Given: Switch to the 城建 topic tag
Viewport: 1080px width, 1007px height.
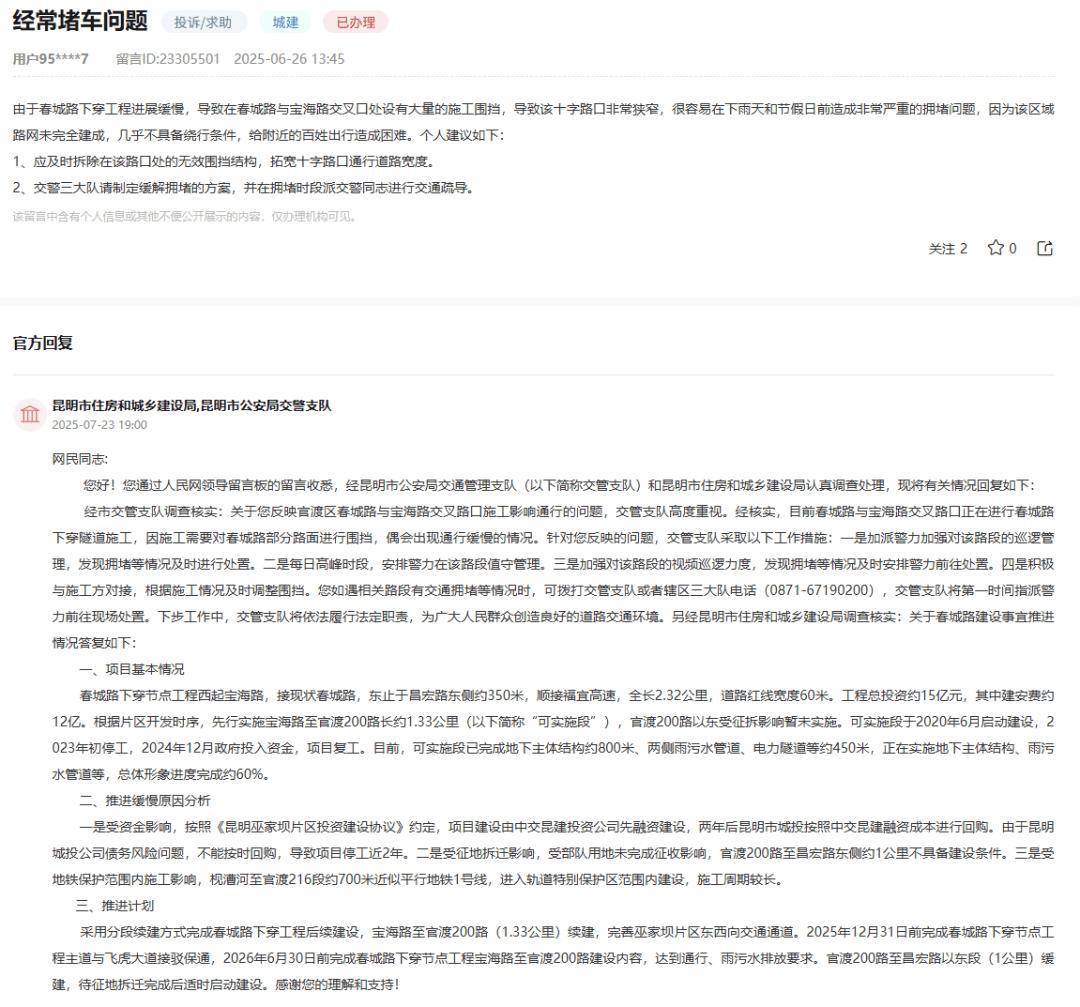Looking at the screenshot, I should pos(284,21).
